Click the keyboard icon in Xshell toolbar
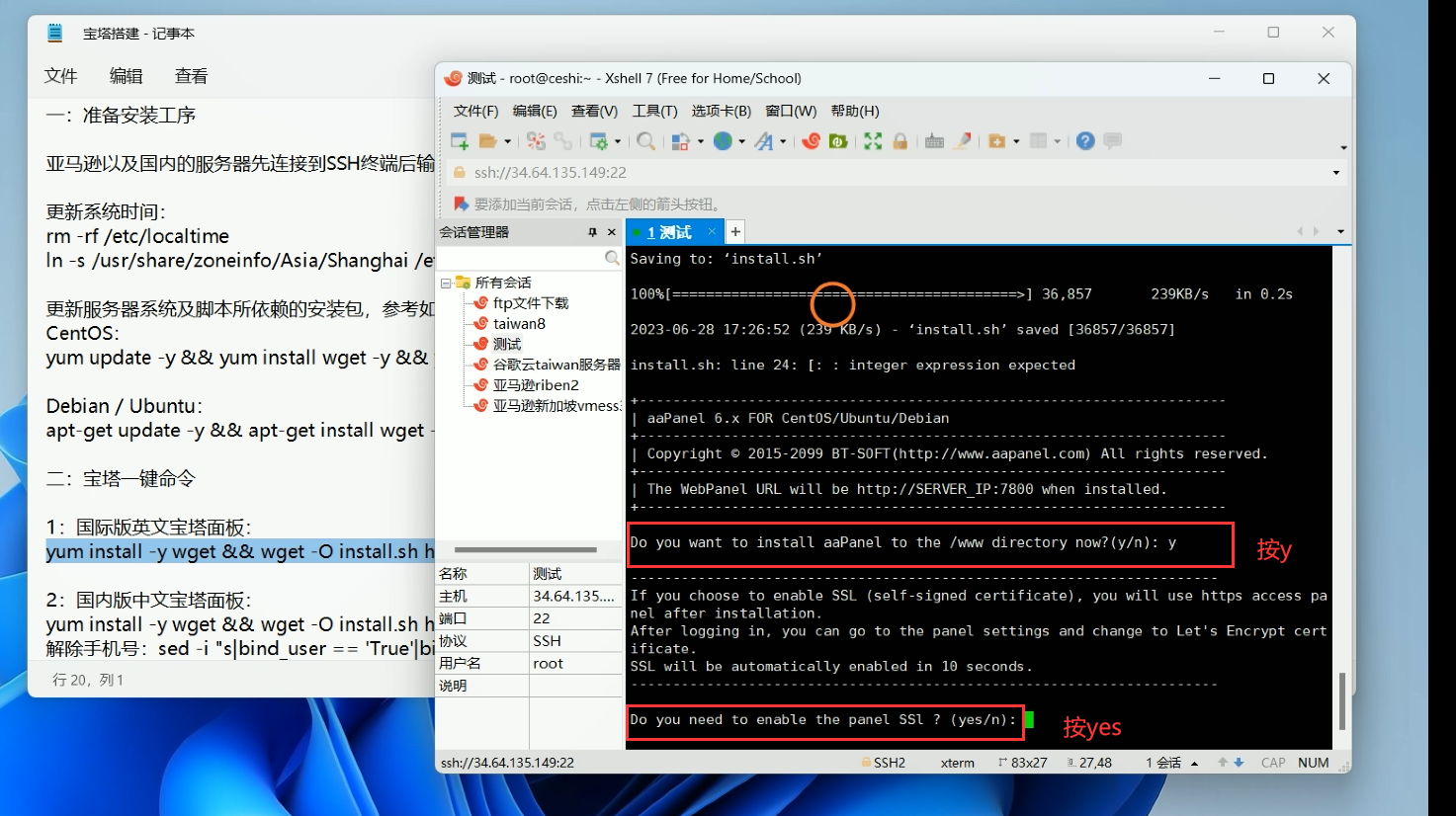The width and height of the screenshot is (1456, 816). [934, 141]
